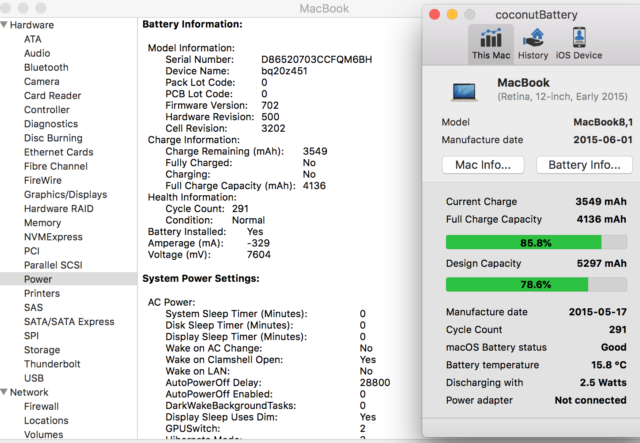
Task: Open the This Mac tab icon
Action: pyautogui.click(x=491, y=38)
